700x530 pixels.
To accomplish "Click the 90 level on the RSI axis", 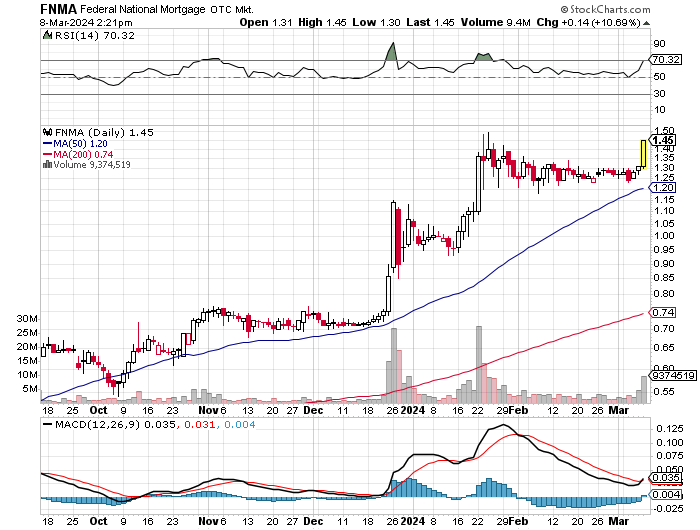I will tap(659, 44).
